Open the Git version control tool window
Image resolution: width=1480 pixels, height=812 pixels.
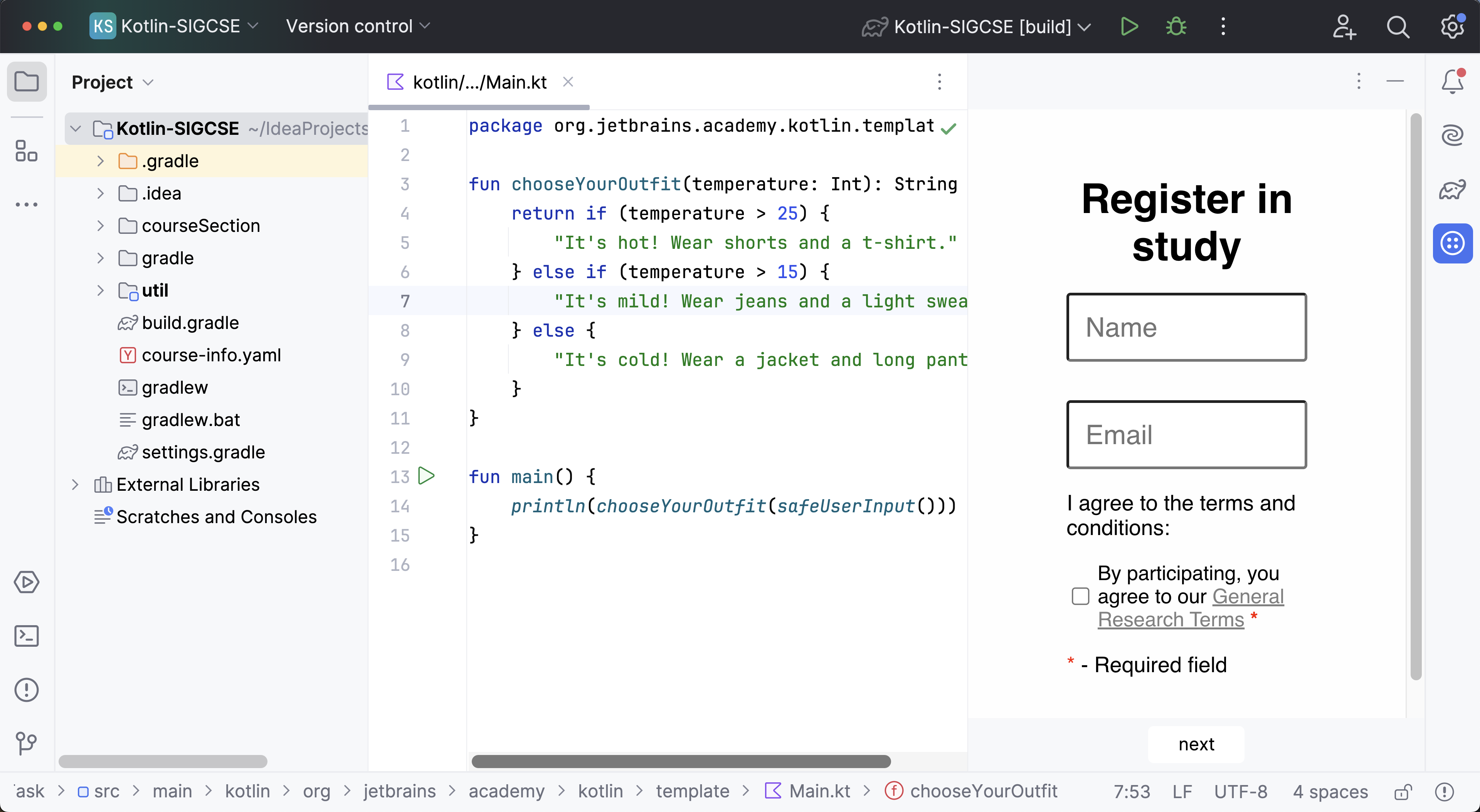(27, 743)
